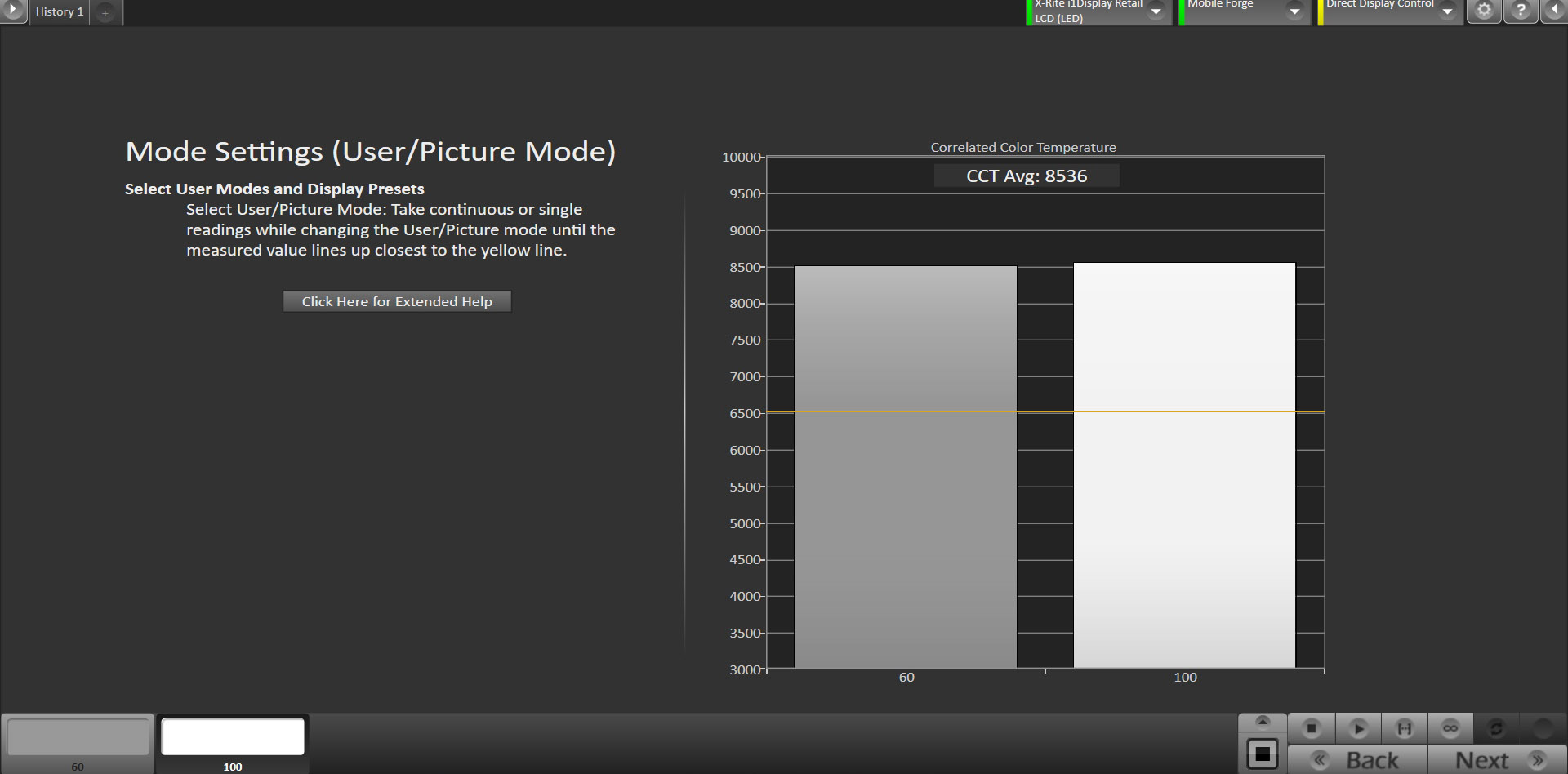Select the 60 gray pattern swatch
This screenshot has height=774, width=1568.
(78, 737)
